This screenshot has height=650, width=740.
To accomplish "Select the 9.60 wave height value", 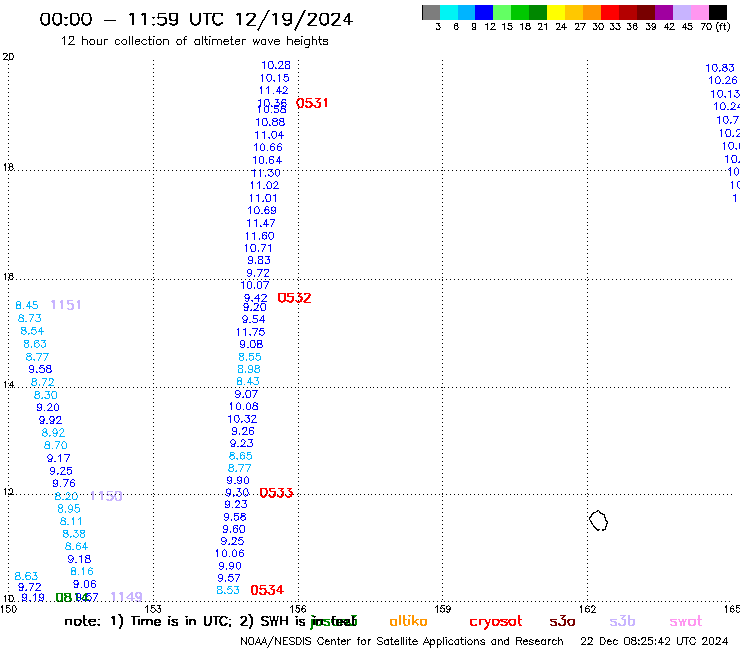I will pyautogui.click(x=234, y=529).
